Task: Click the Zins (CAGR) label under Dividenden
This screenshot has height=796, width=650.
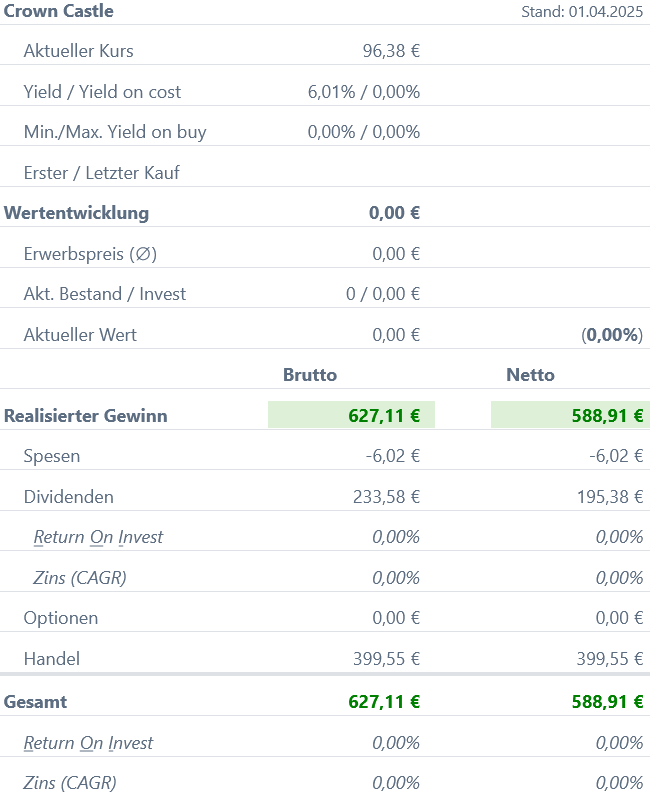Action: point(80,578)
